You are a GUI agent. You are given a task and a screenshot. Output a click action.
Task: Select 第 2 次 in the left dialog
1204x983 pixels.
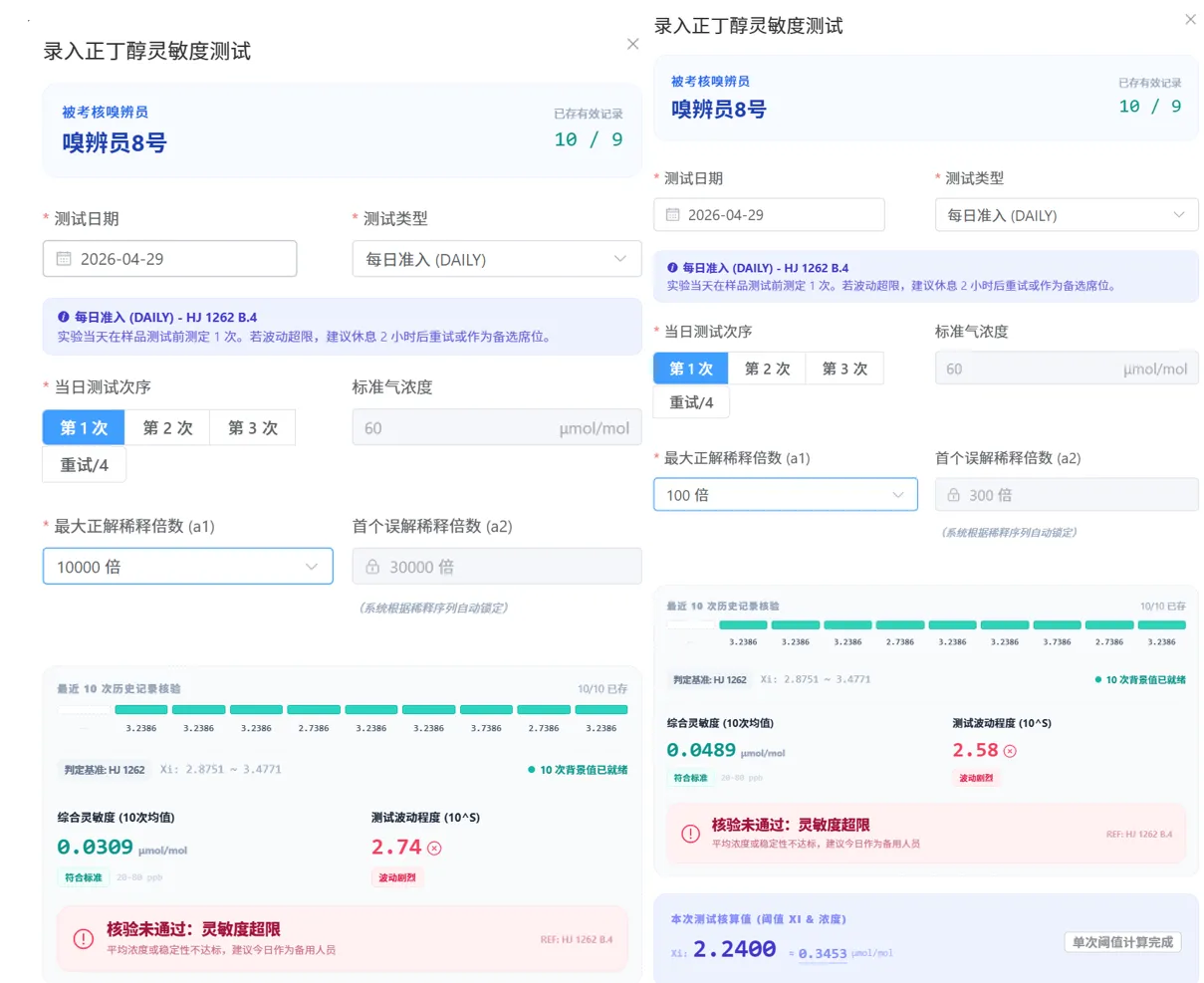pyautogui.click(x=167, y=428)
